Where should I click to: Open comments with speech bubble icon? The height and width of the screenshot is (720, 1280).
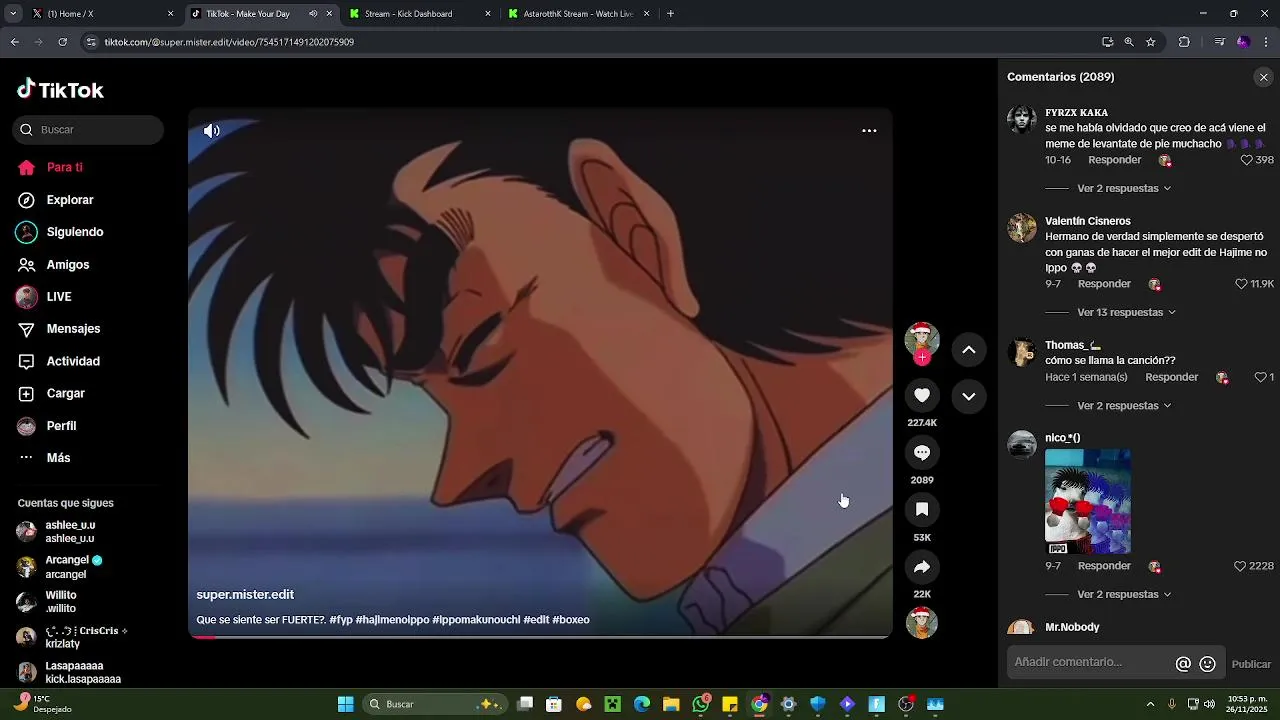coord(922,452)
